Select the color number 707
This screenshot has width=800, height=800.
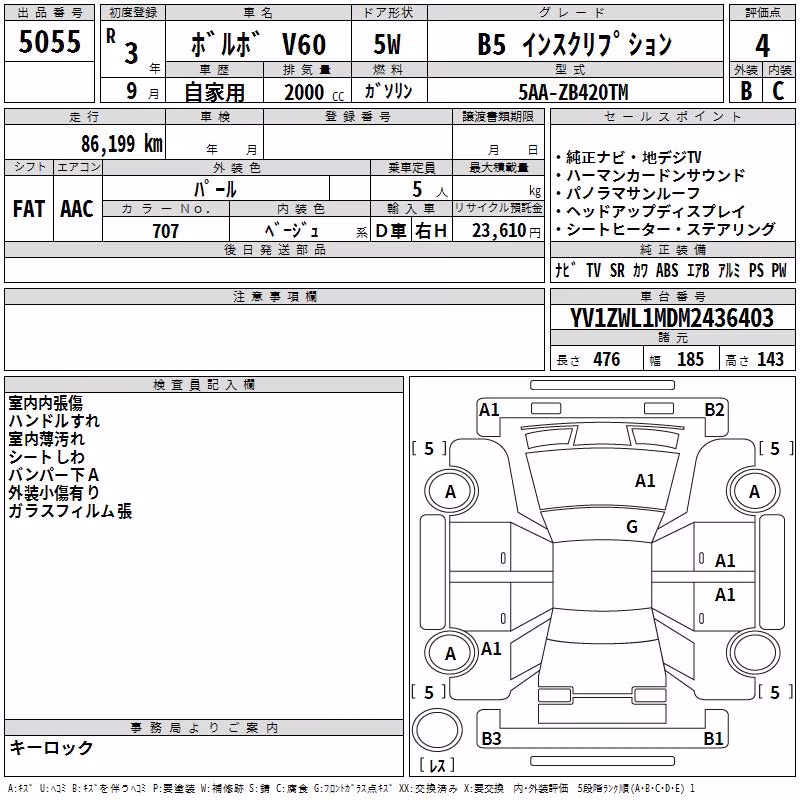[x=166, y=231]
